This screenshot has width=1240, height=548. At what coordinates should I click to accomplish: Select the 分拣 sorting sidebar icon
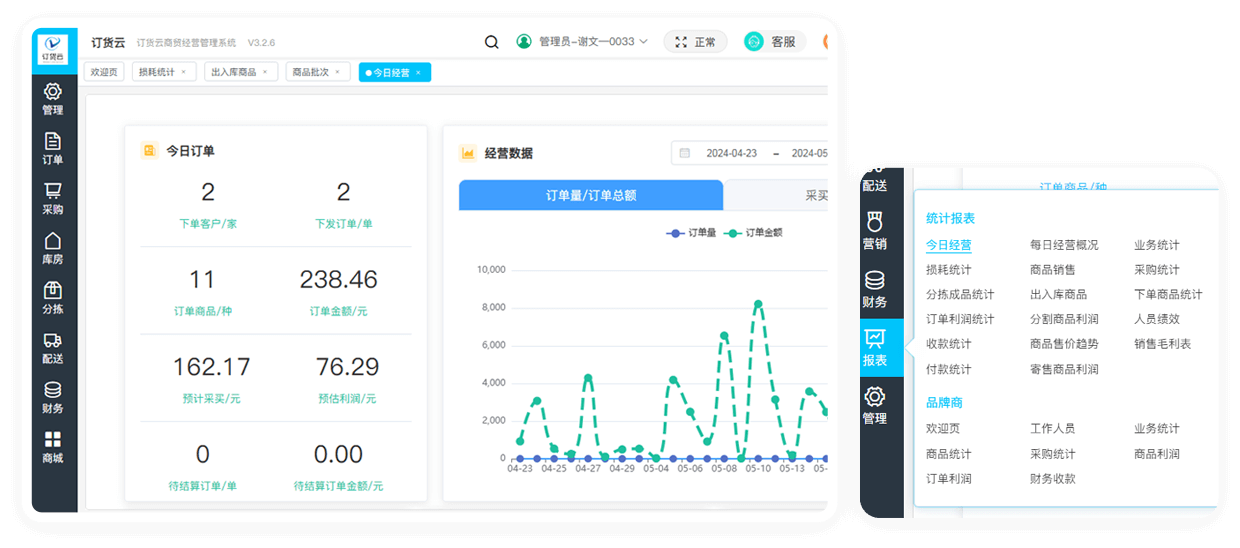coord(53,297)
